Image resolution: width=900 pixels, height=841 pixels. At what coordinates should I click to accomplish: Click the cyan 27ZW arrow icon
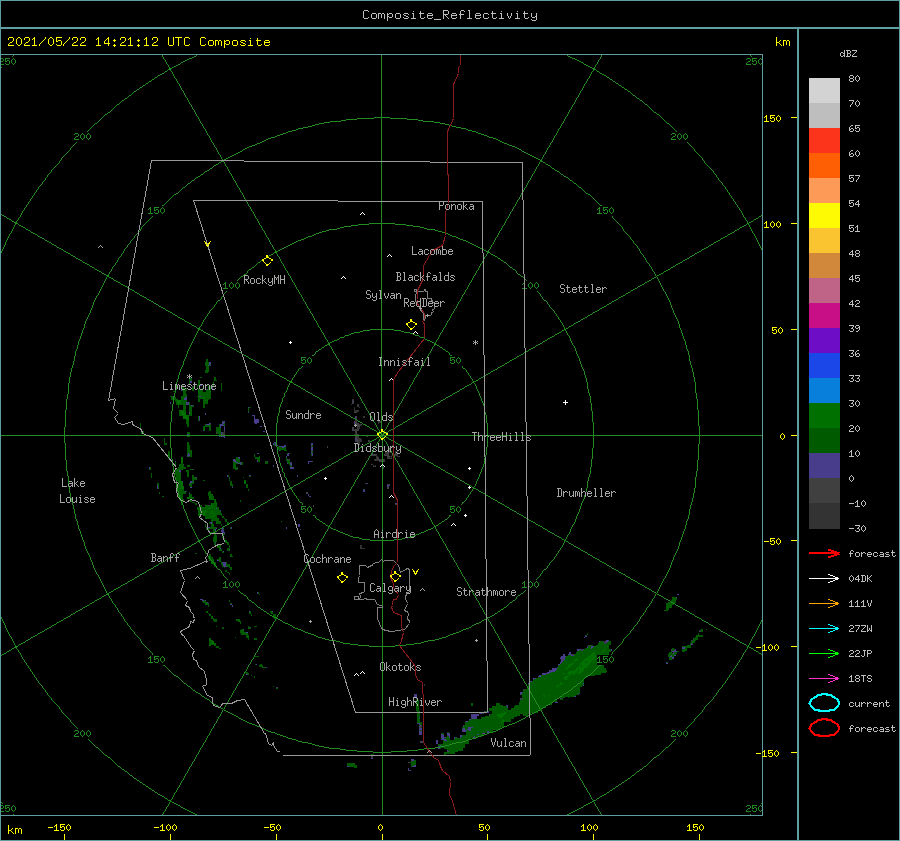(824, 629)
